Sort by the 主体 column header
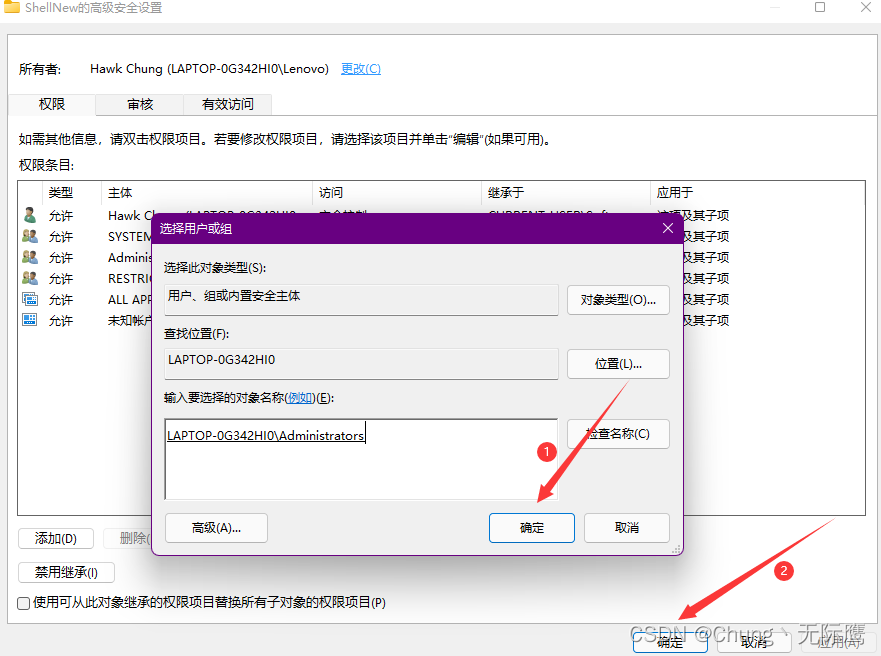The width and height of the screenshot is (881, 656). coord(207,193)
